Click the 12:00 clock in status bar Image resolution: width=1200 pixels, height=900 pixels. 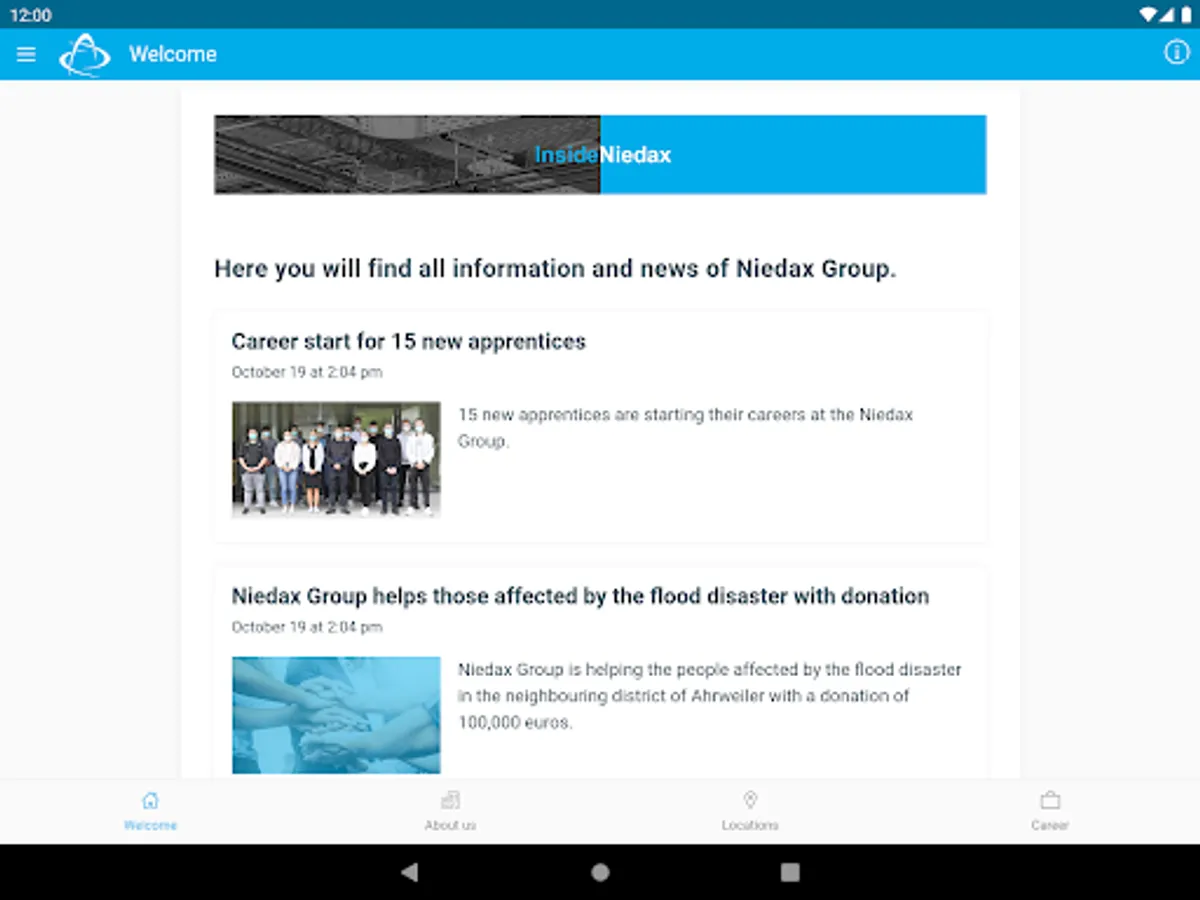coord(31,15)
